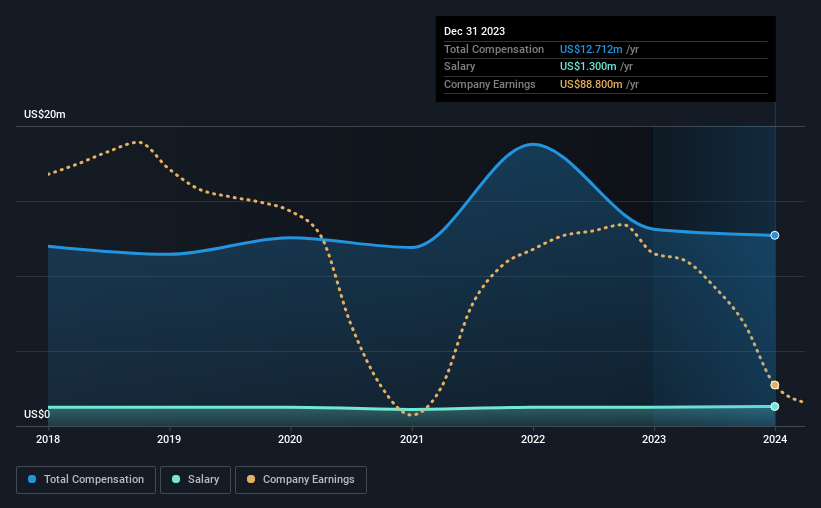Screen dimensions: 821x508
Task: Click the US$1.300m salary value
Action: click(x=588, y=67)
